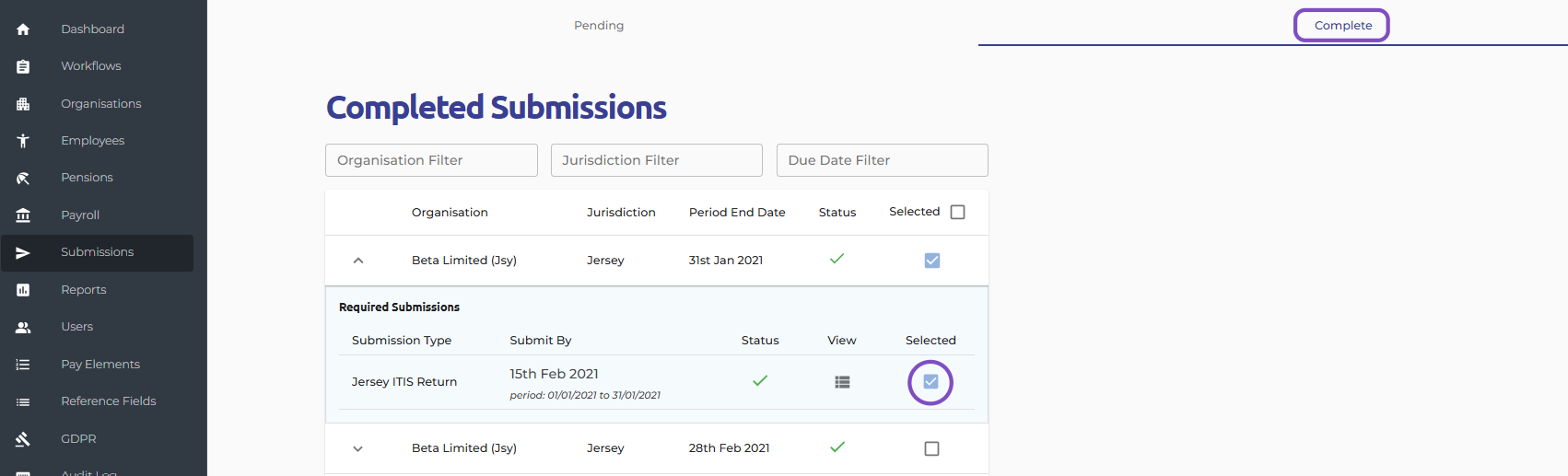This screenshot has height=476, width=1568.
Task: Uncheck the Jersey ITIS Return selected checkbox
Action: (x=930, y=382)
